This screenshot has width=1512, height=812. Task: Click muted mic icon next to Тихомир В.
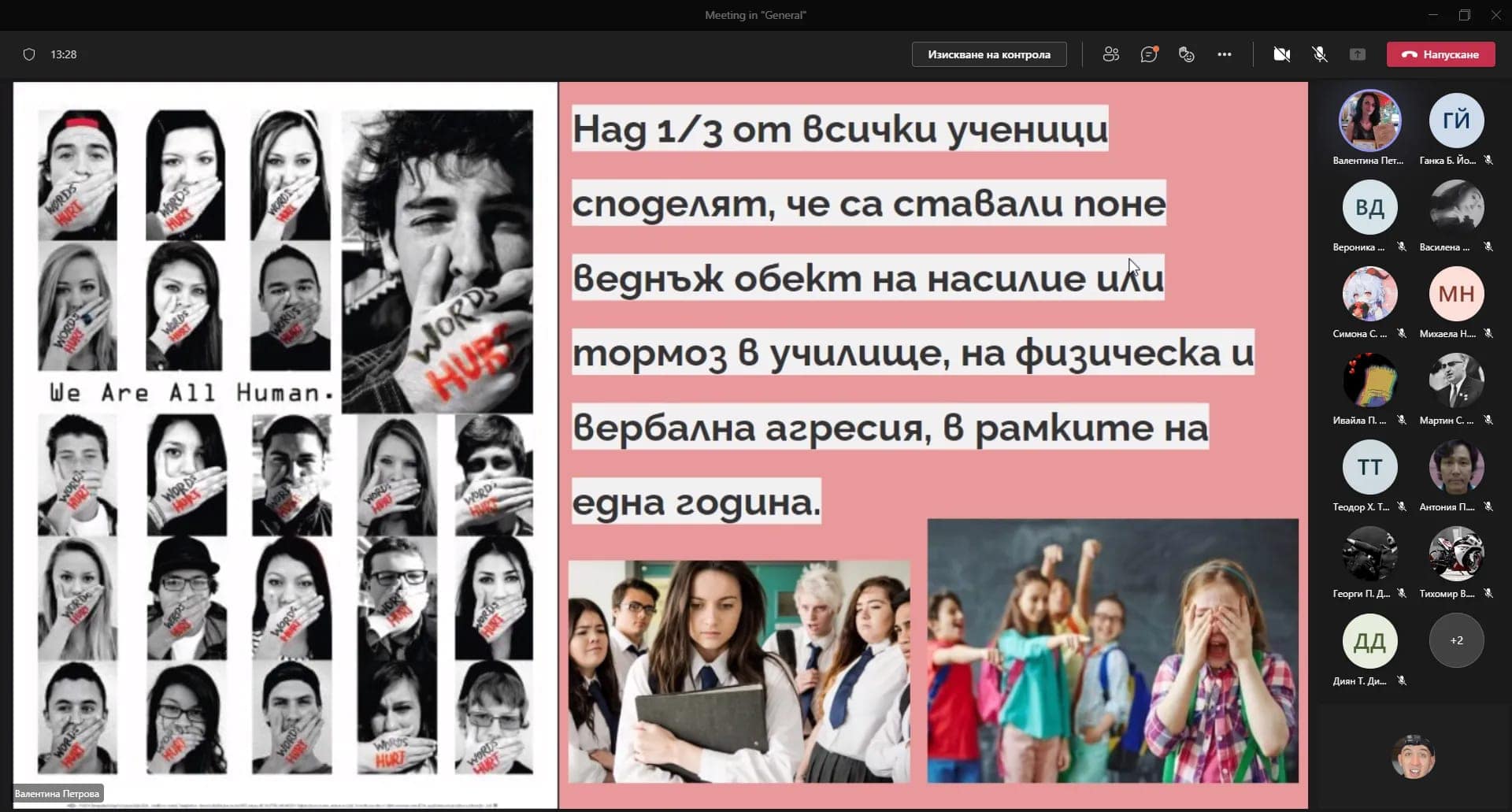point(1488,594)
